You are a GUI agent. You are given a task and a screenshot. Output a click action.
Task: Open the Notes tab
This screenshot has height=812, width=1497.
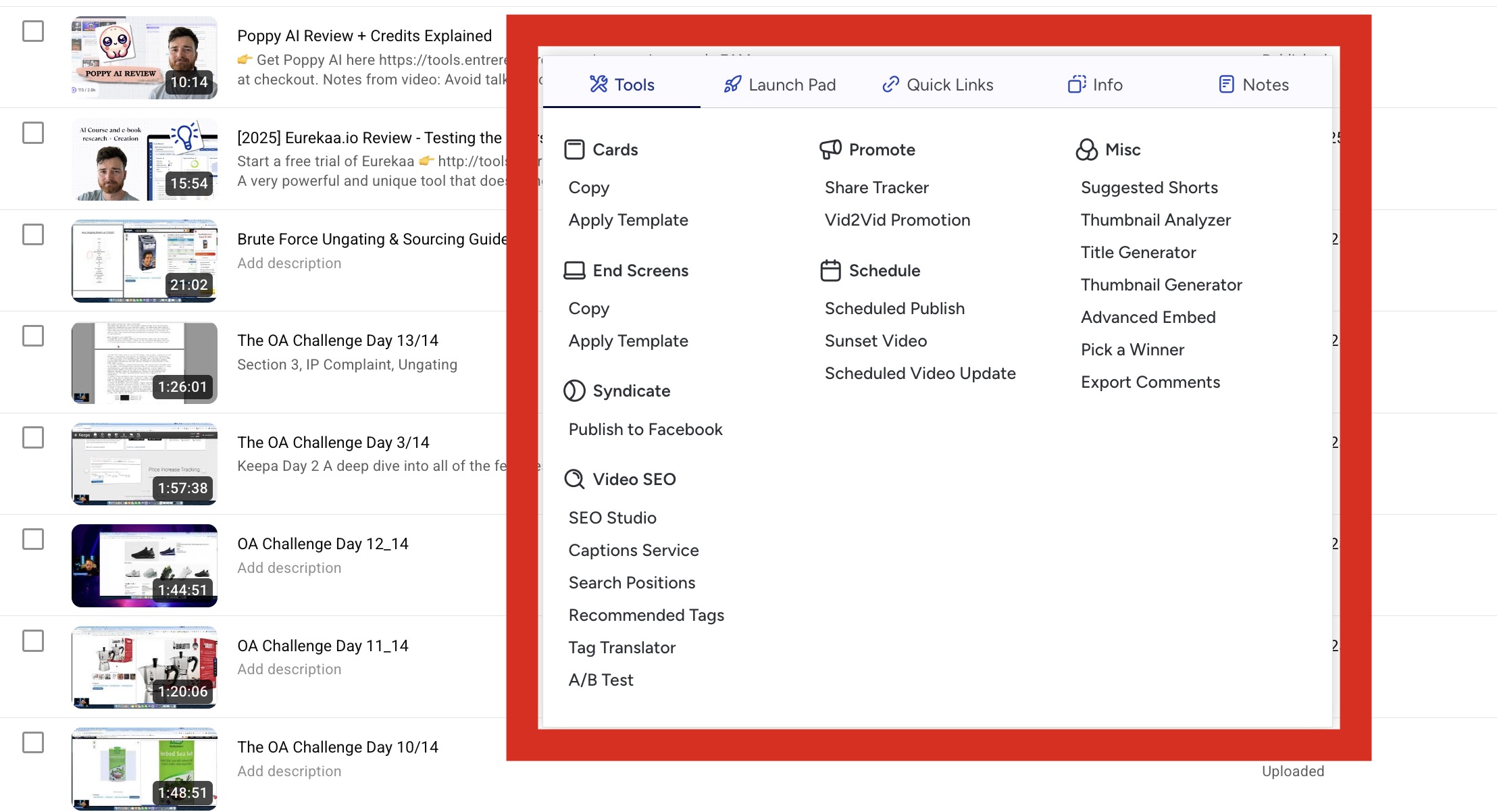[1254, 84]
